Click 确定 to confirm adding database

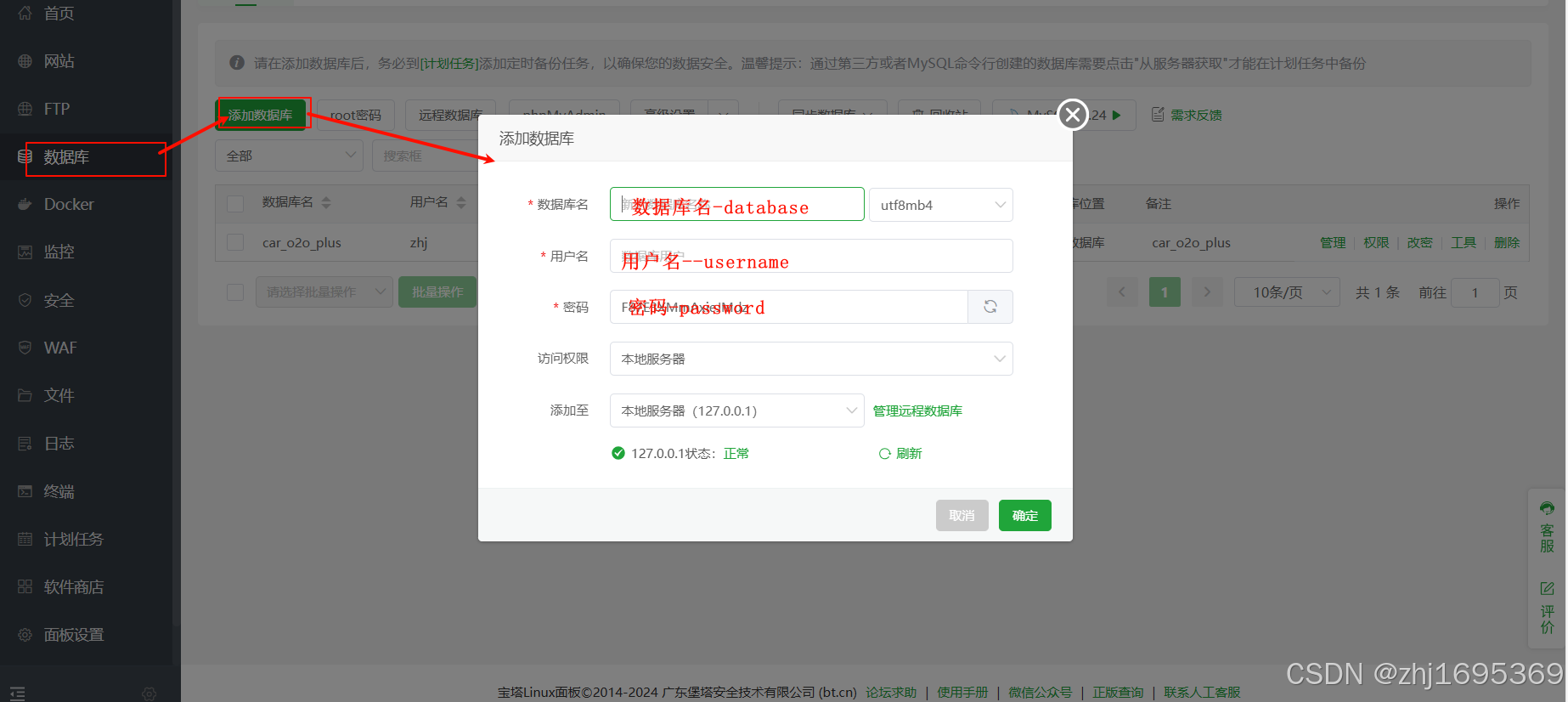tap(1025, 515)
